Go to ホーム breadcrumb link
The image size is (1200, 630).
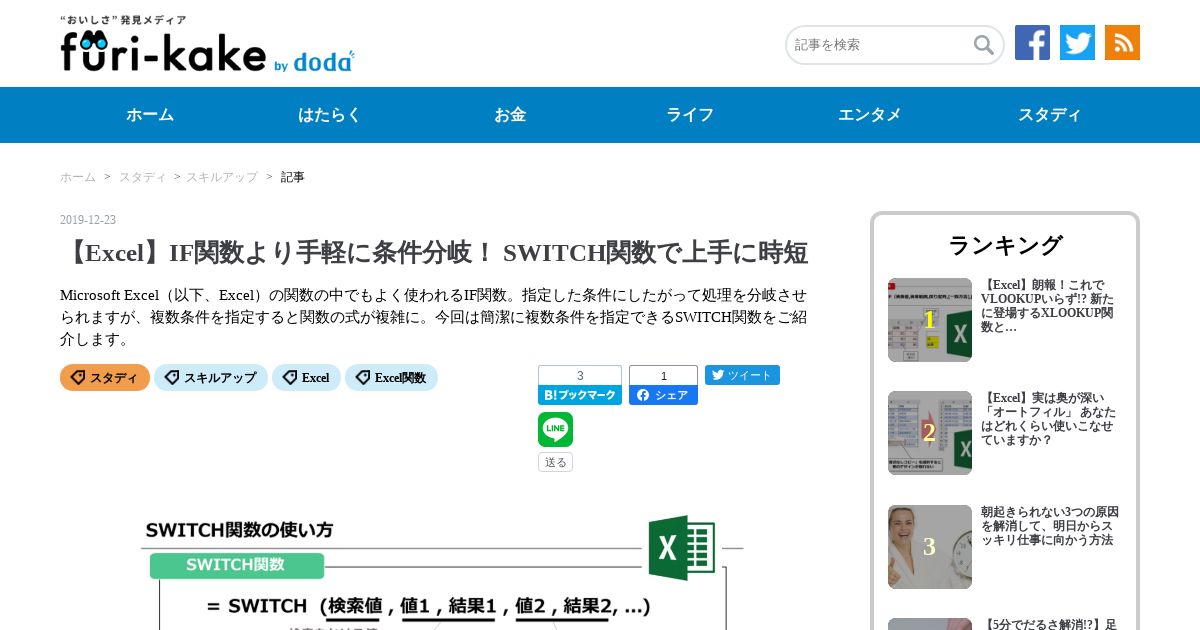click(78, 177)
